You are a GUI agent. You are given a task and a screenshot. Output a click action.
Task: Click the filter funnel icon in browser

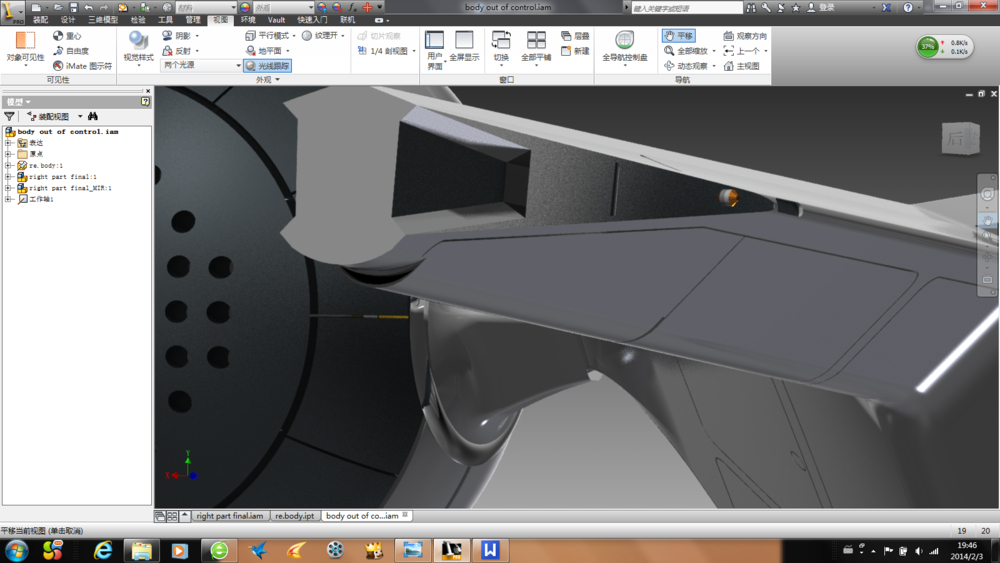[x=10, y=116]
